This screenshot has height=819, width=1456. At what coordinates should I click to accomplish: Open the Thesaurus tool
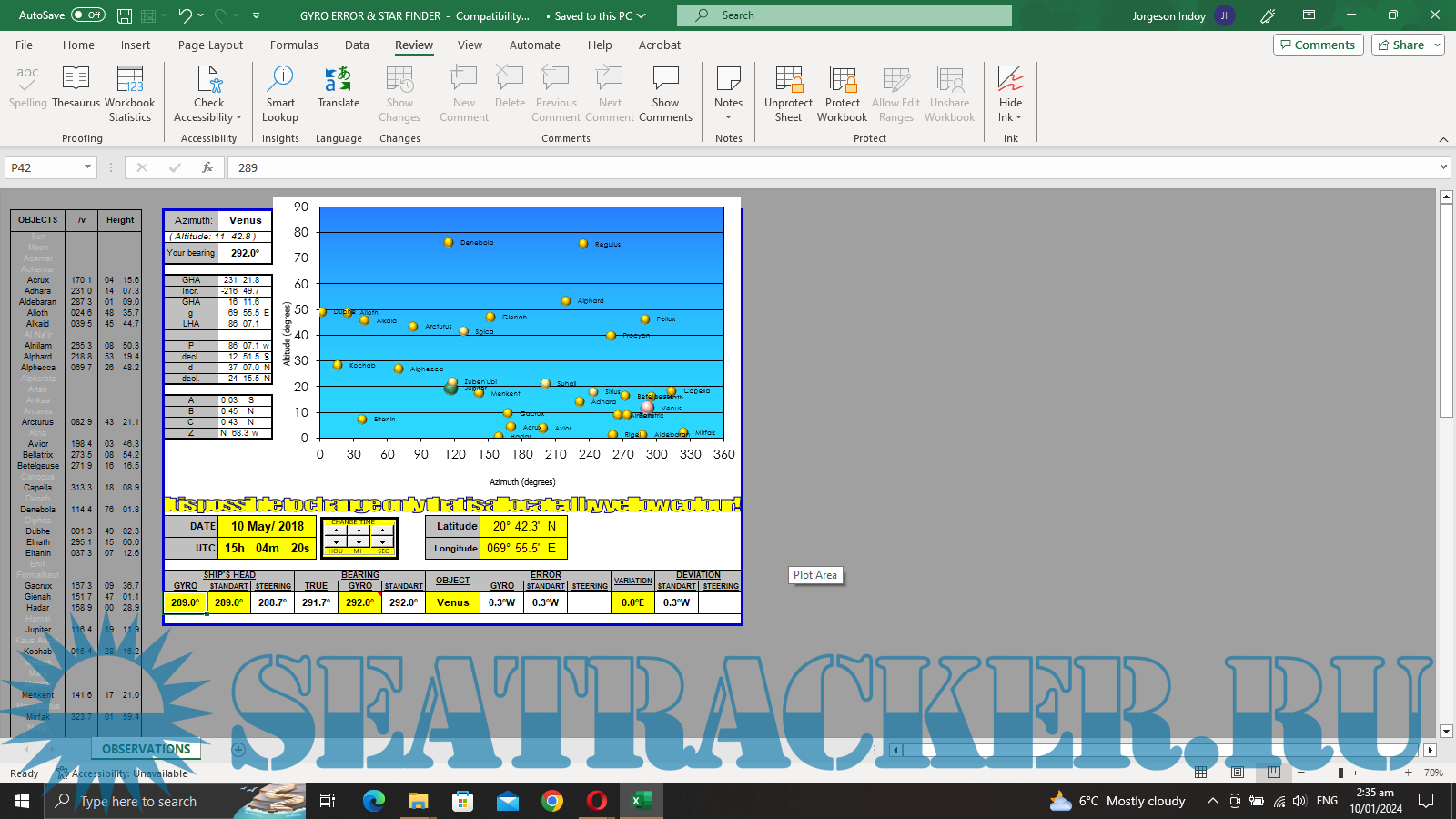click(x=76, y=87)
